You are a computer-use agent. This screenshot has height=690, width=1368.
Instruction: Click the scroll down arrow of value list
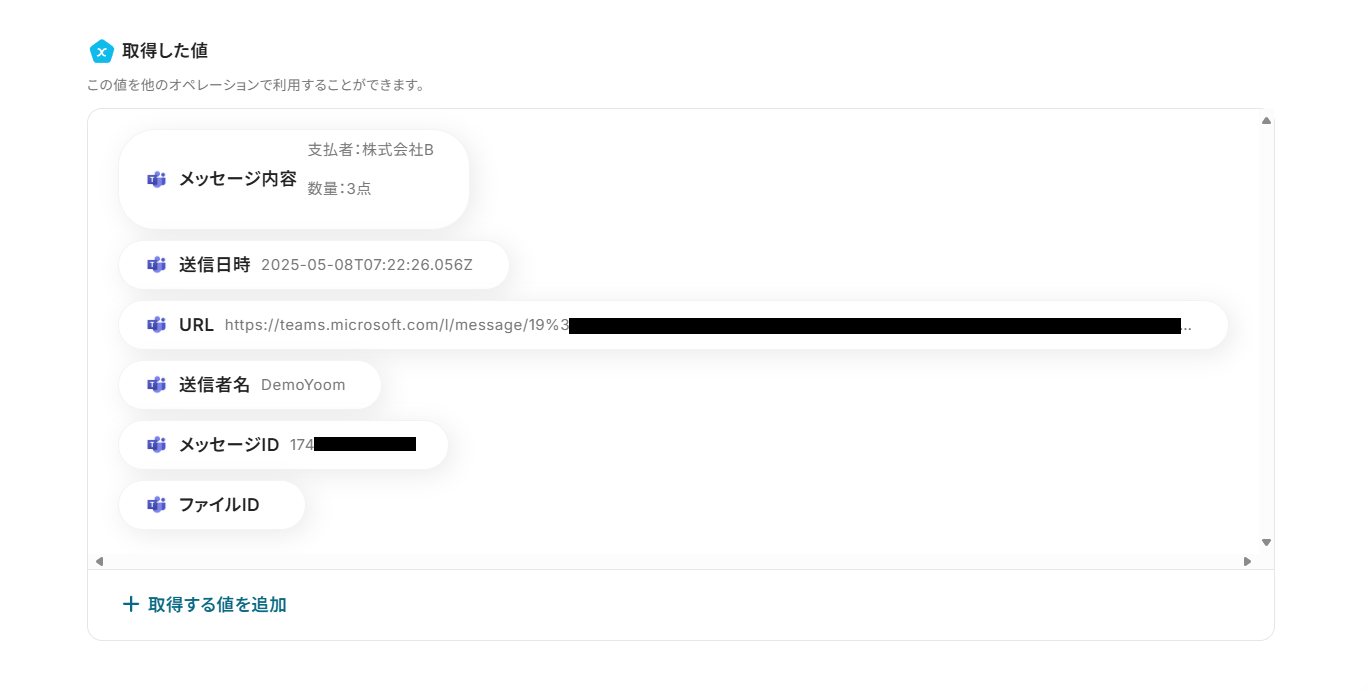[x=1266, y=542]
